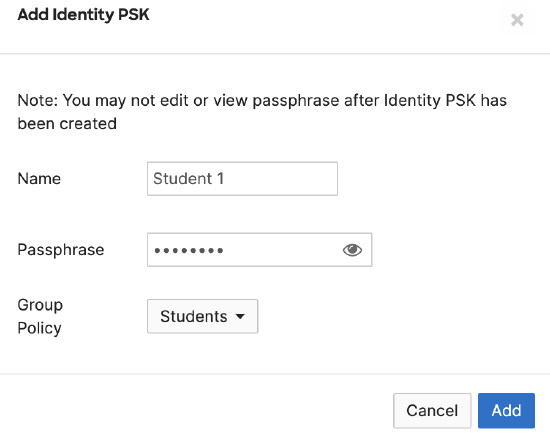
Task: Click empty area of the Name textbox
Action: [x=281, y=179]
